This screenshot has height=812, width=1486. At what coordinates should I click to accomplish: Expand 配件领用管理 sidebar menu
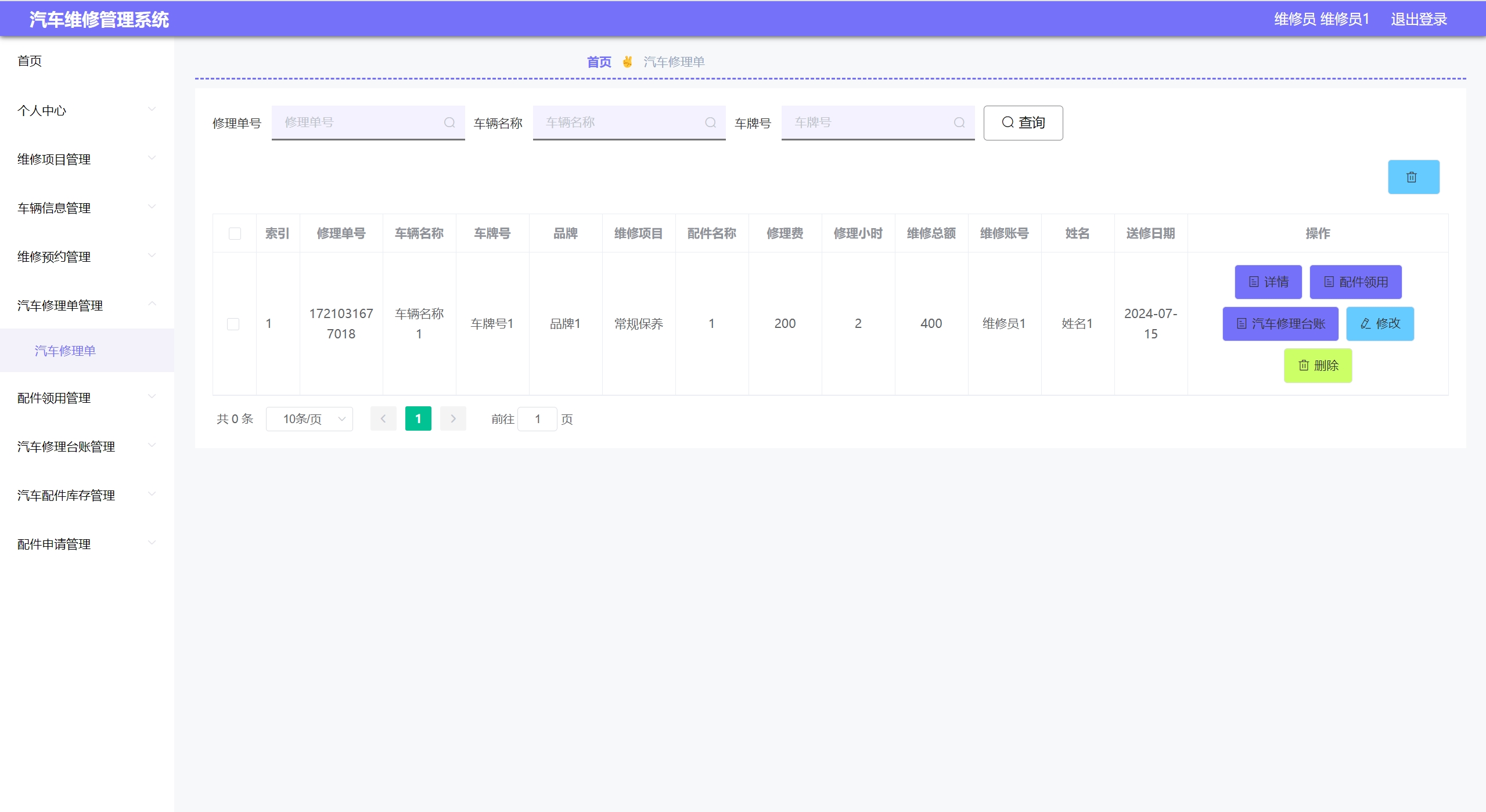pyautogui.click(x=87, y=398)
